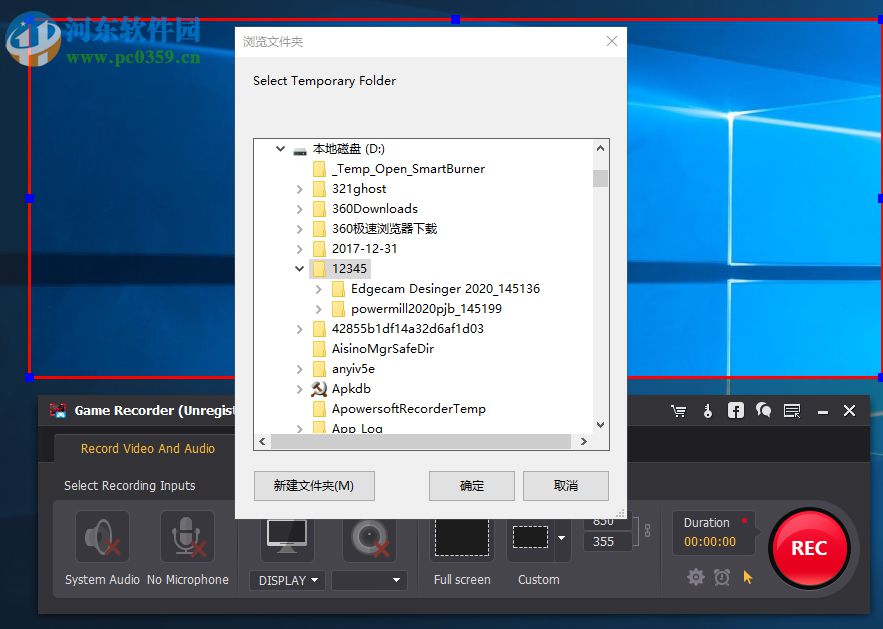
Task: Collapse the 12345 folder in tree
Action: (299, 268)
